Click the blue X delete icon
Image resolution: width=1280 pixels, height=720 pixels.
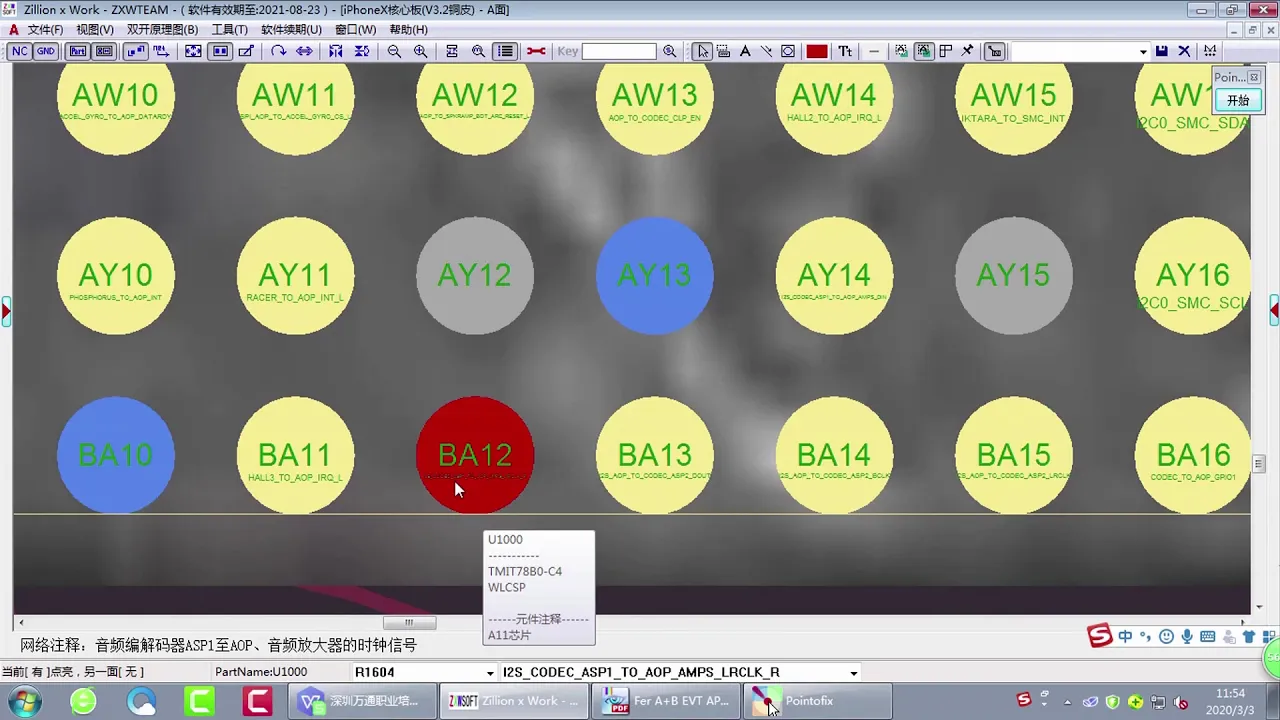coord(1184,51)
